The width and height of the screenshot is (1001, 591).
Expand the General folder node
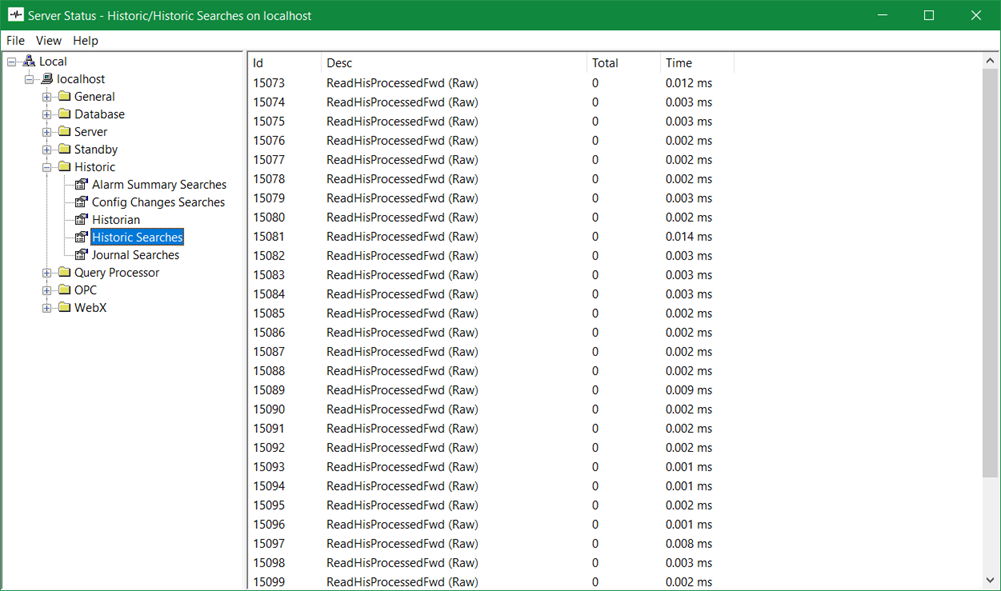coord(47,97)
